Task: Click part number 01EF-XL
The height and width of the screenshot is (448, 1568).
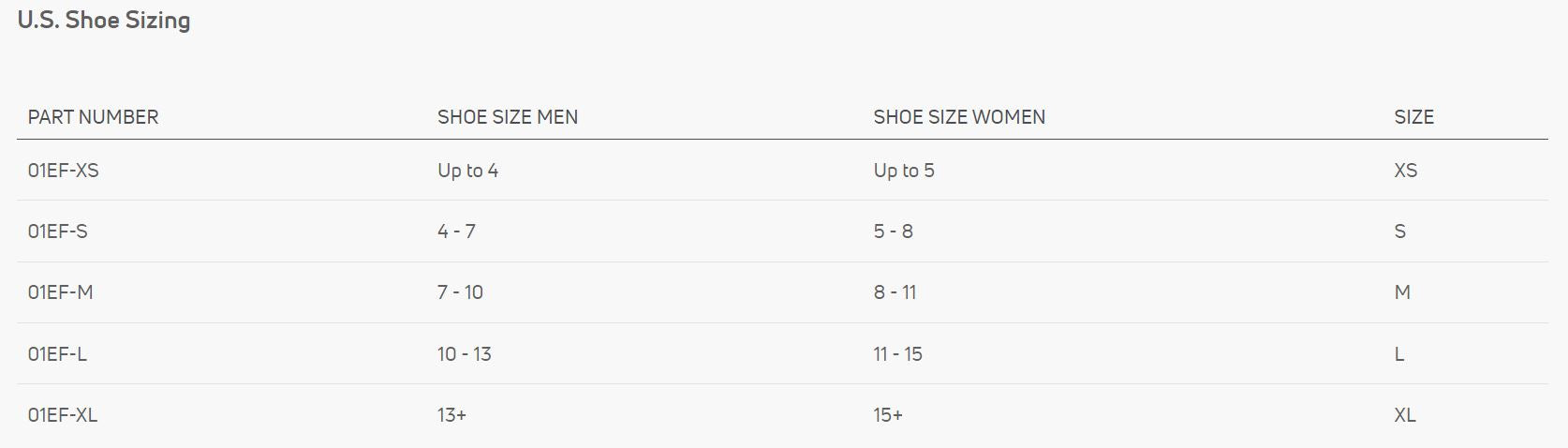Action: (62, 415)
